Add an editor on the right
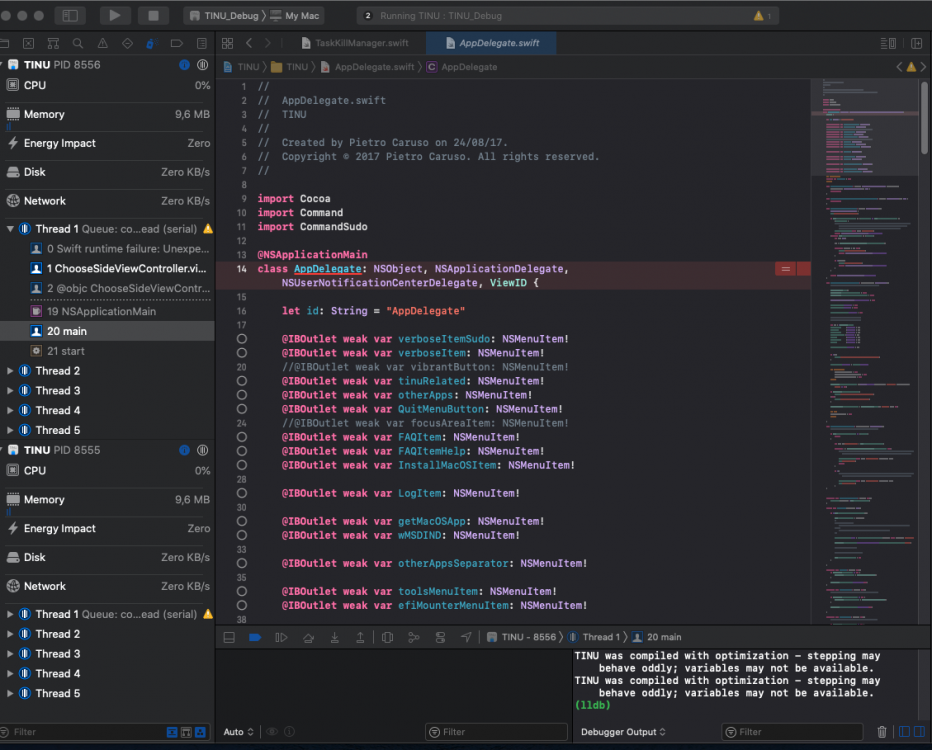Image resolution: width=932 pixels, height=750 pixels. pyautogui.click(x=916, y=43)
